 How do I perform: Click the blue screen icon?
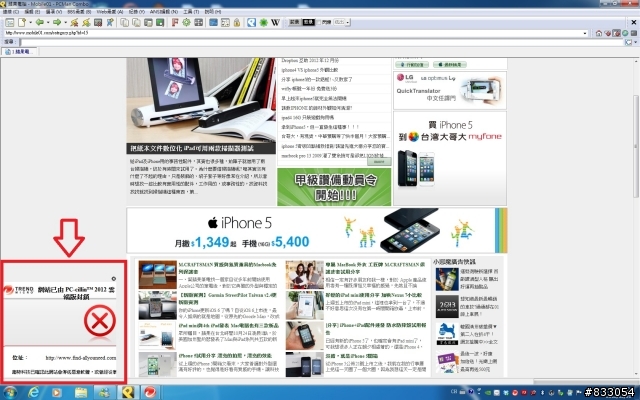click(x=213, y=22)
